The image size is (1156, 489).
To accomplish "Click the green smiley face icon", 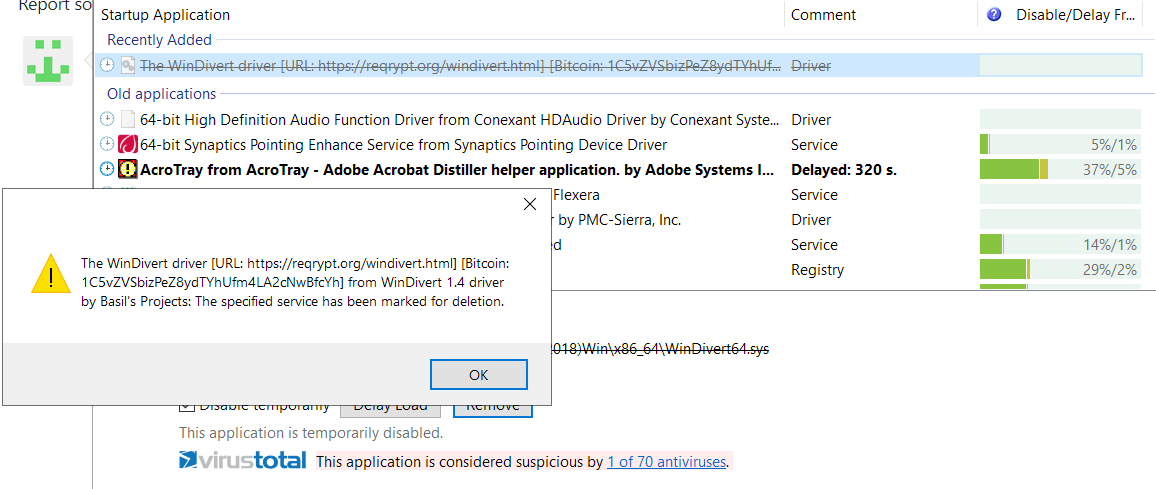I will point(48,60).
